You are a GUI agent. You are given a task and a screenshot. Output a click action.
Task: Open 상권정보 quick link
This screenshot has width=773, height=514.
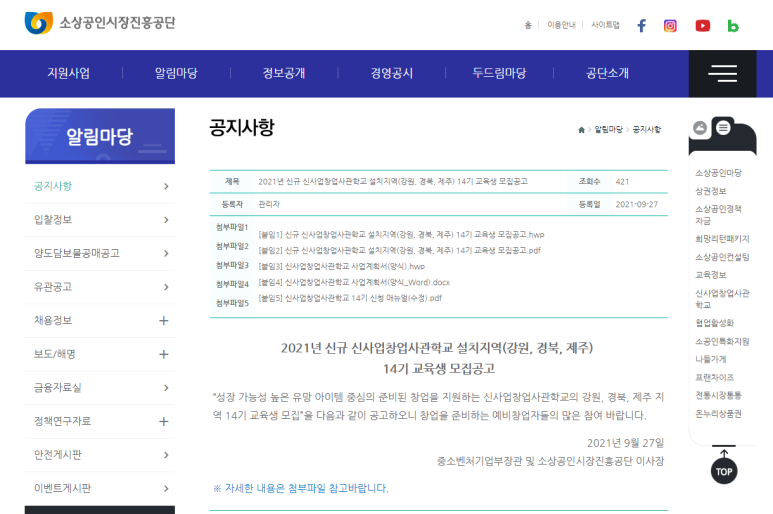click(x=710, y=191)
